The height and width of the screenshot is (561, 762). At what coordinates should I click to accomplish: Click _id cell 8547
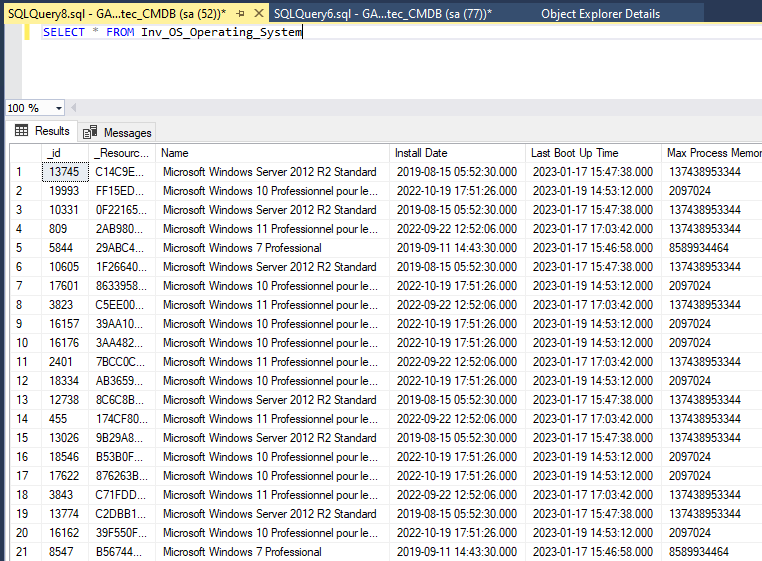click(x=65, y=552)
